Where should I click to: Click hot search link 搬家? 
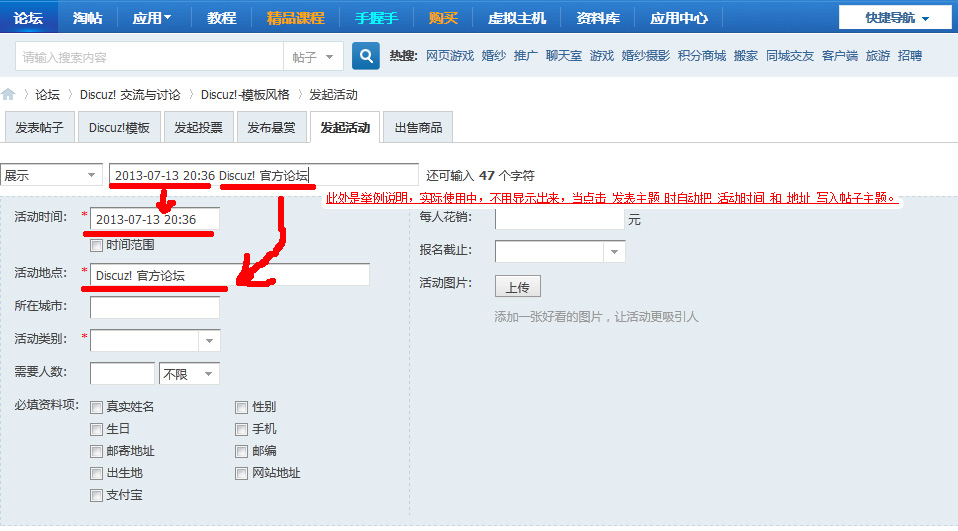click(745, 56)
